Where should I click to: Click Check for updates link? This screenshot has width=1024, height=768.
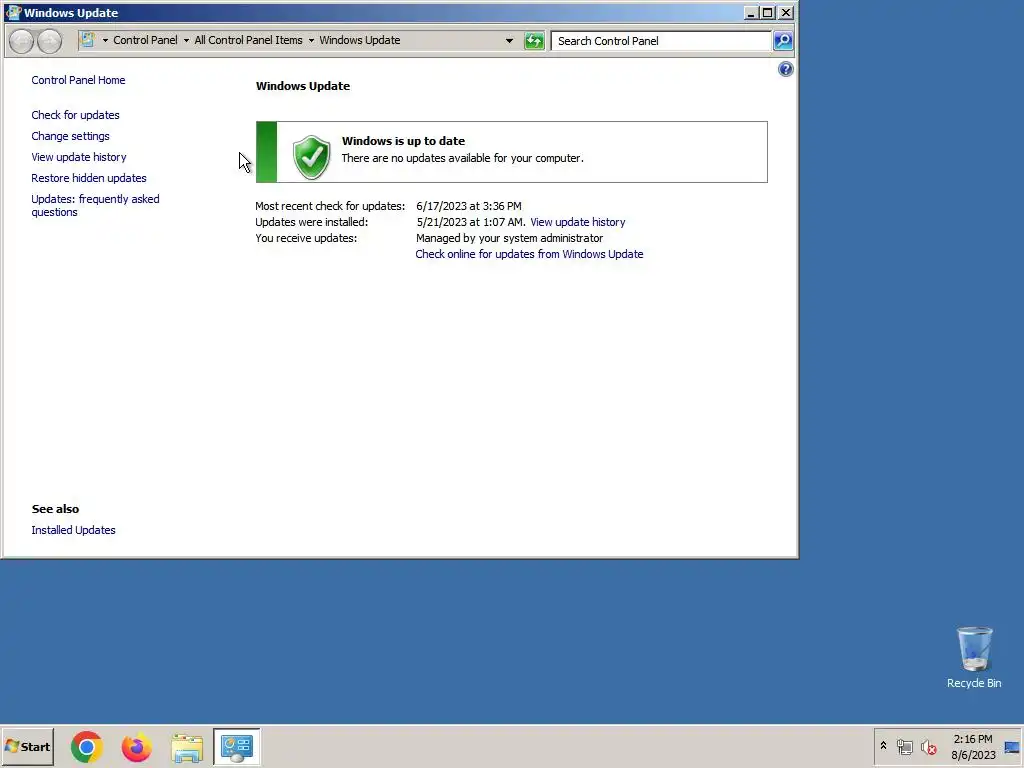tap(76, 115)
